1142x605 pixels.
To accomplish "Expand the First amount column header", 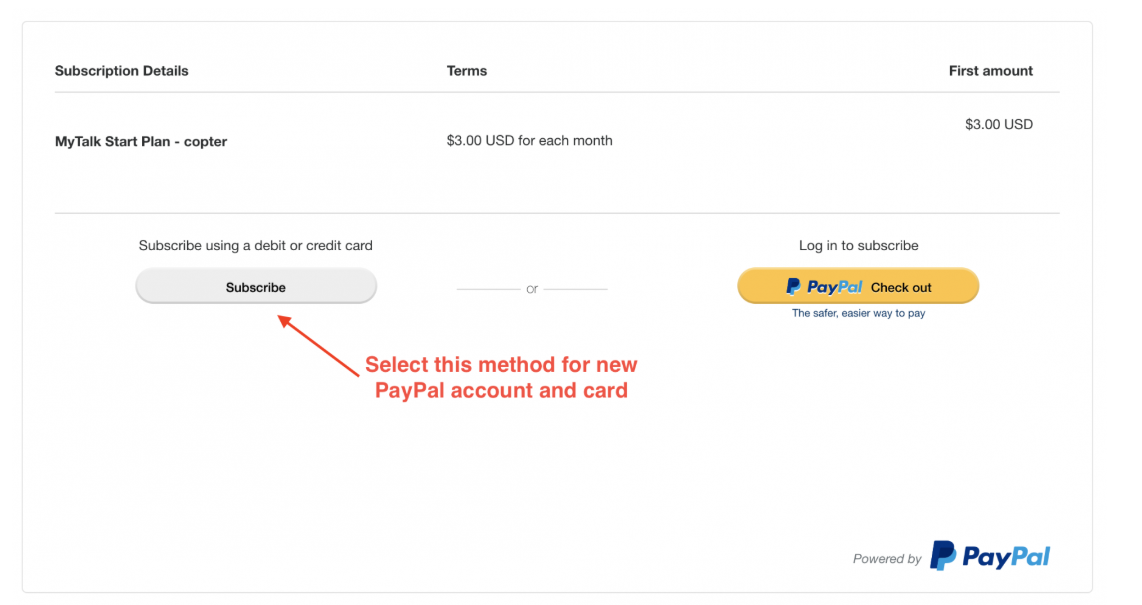I will pyautogui.click(x=991, y=70).
